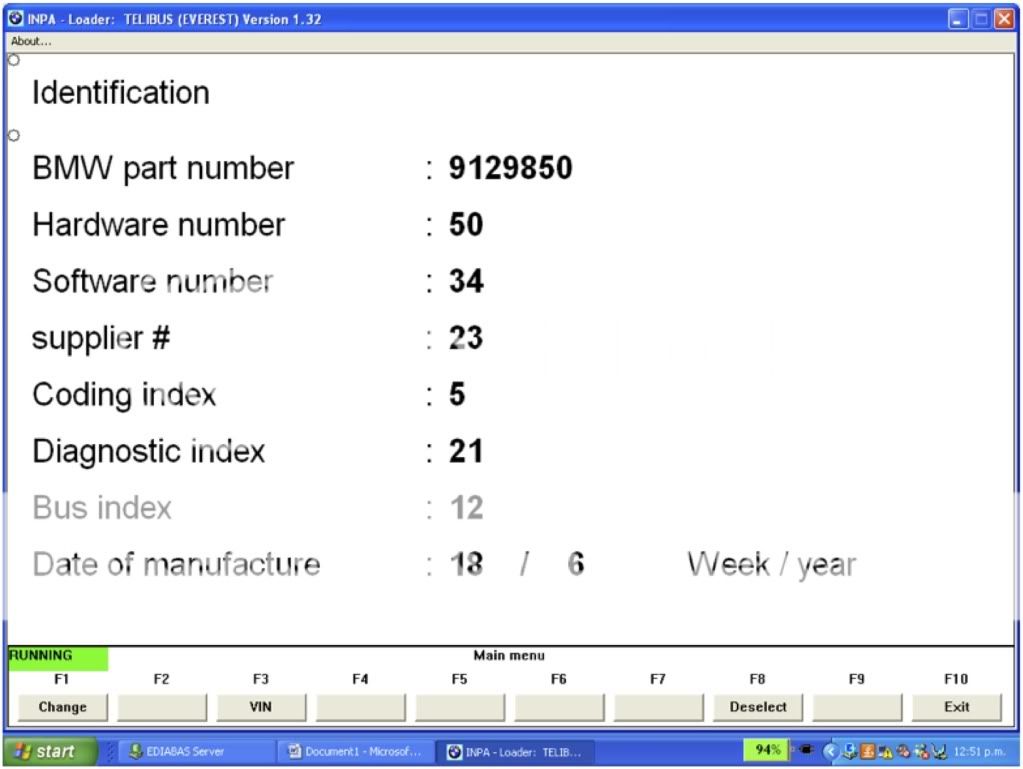The image size is (1023, 769).
Task: Click the F10 Exit button
Action: (956, 707)
